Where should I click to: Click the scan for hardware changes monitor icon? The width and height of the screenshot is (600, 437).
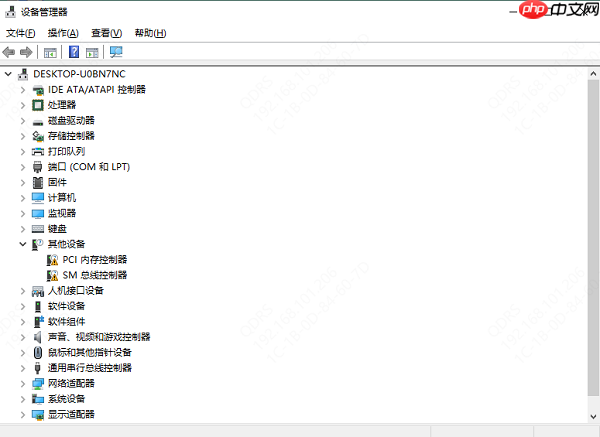(116, 52)
